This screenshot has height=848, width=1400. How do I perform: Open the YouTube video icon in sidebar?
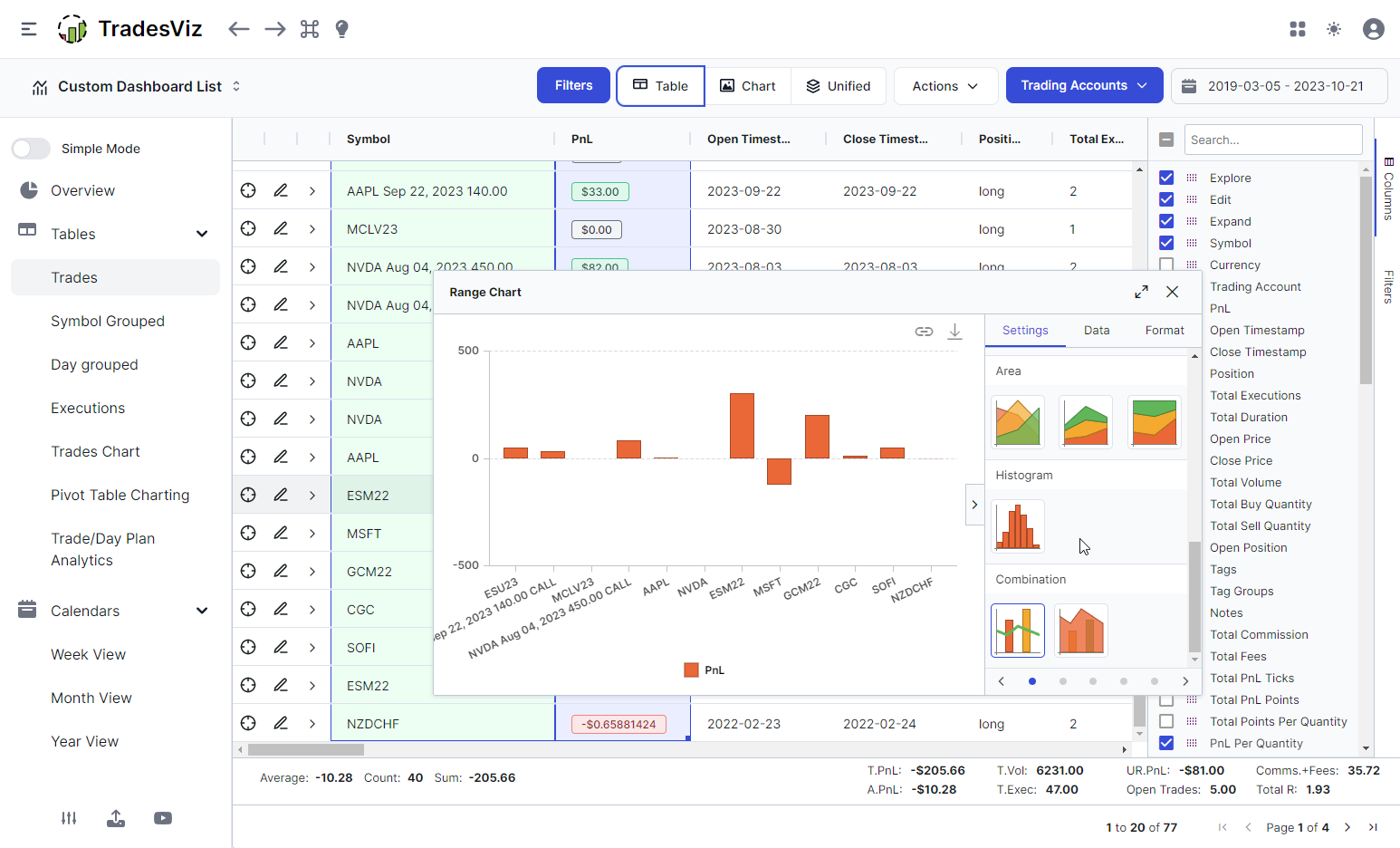(163, 818)
